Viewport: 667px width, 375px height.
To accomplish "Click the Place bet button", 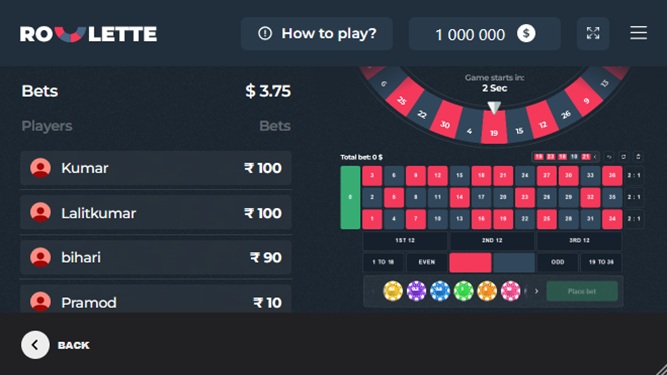I will click(x=582, y=291).
